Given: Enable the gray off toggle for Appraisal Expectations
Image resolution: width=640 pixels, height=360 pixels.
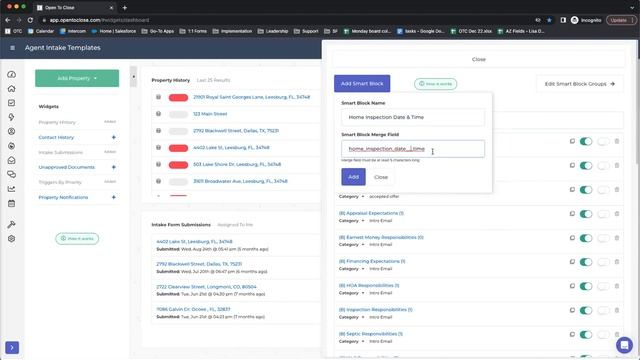Looking at the screenshot, I should 603,214.
